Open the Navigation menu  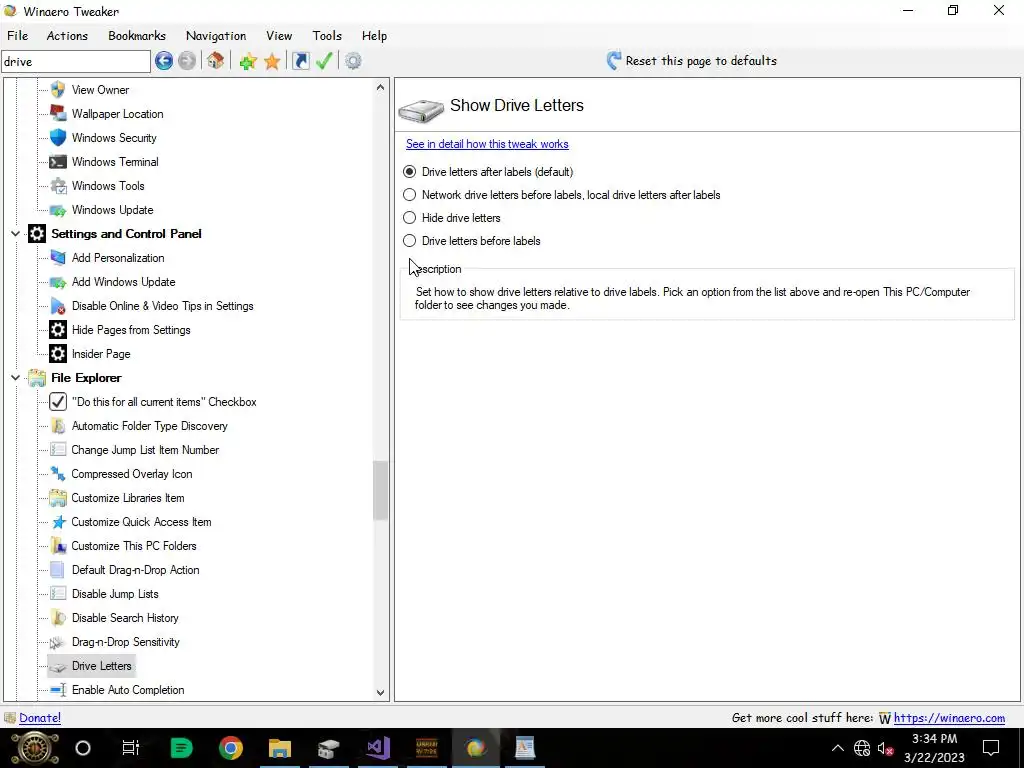pyautogui.click(x=216, y=36)
